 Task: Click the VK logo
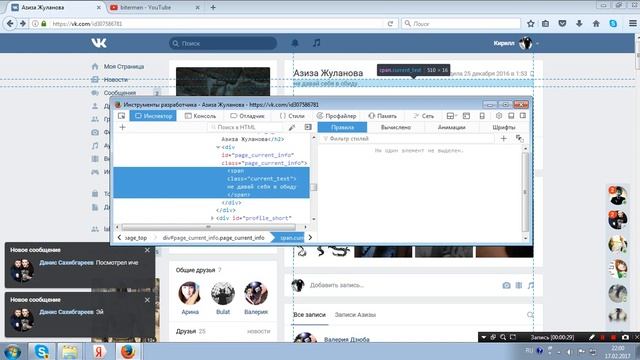99,43
